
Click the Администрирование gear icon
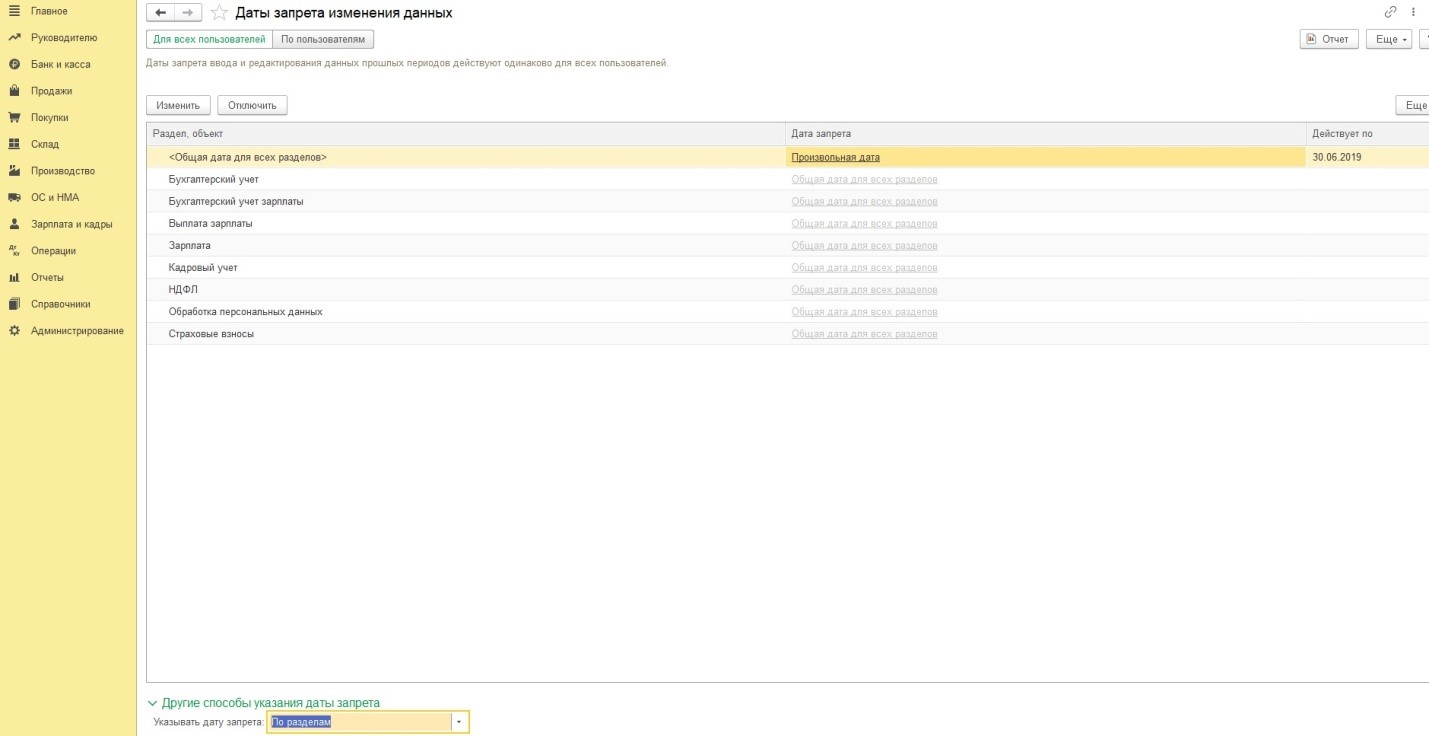coord(14,331)
